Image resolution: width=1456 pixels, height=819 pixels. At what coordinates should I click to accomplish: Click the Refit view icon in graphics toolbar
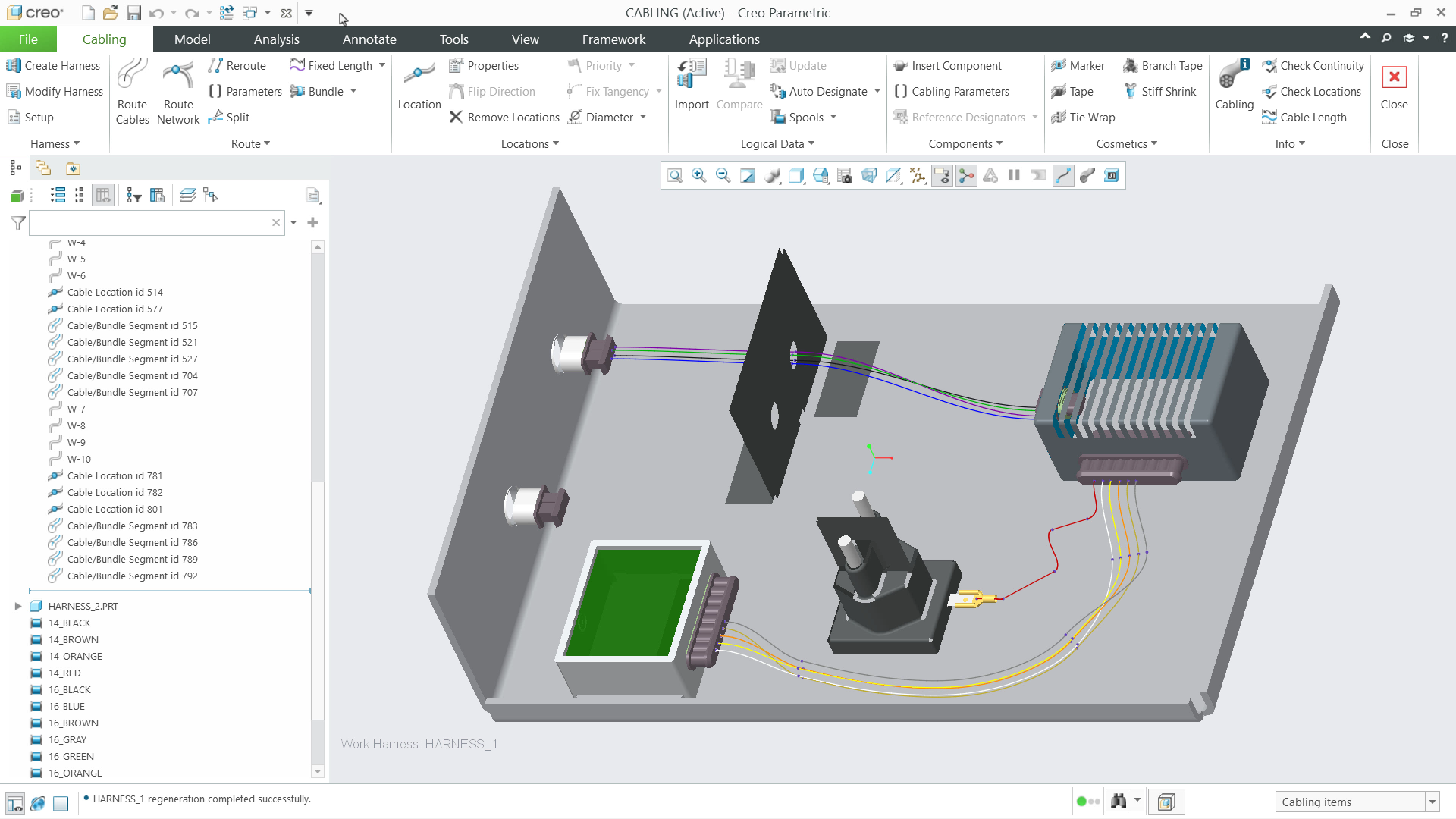pyautogui.click(x=675, y=176)
